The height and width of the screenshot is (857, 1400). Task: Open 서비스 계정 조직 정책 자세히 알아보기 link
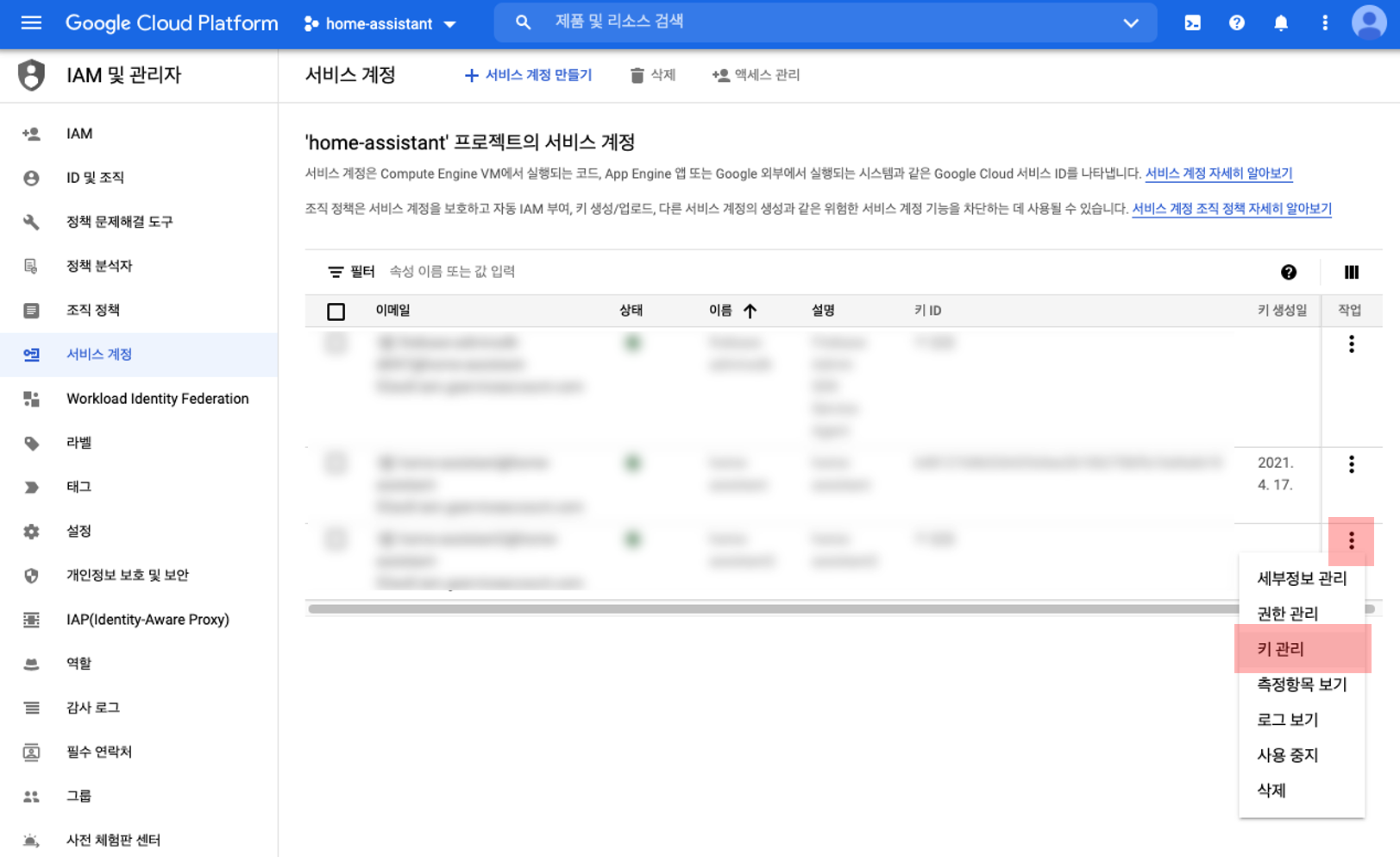[1231, 209]
